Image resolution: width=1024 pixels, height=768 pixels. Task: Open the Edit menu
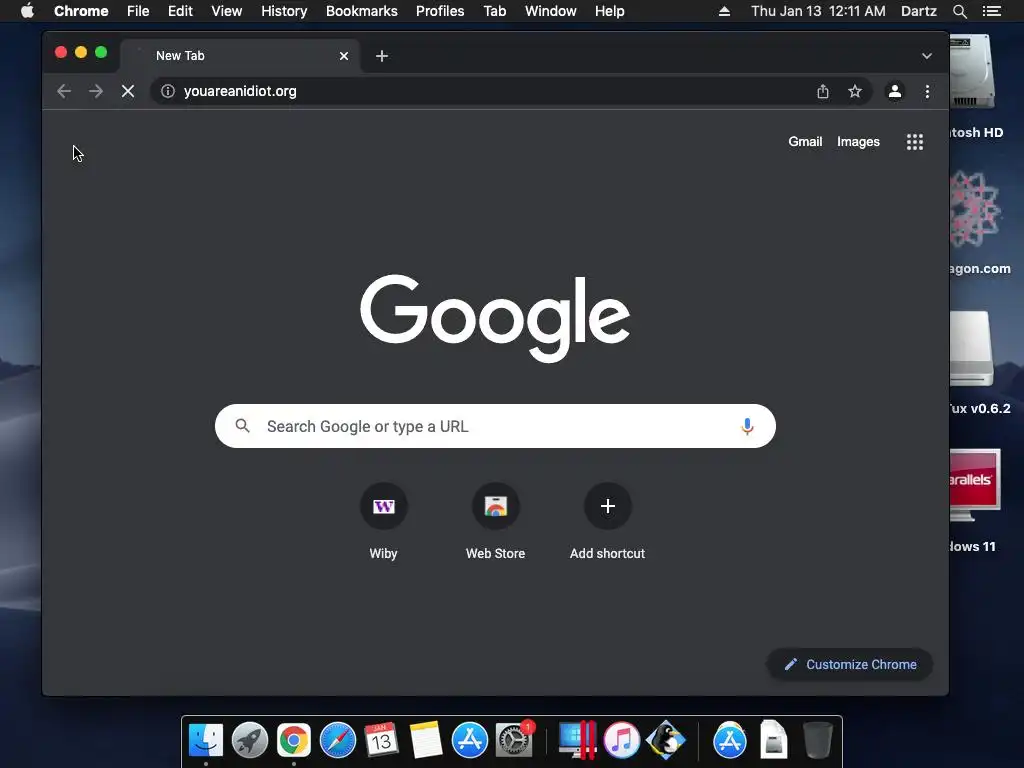[180, 11]
